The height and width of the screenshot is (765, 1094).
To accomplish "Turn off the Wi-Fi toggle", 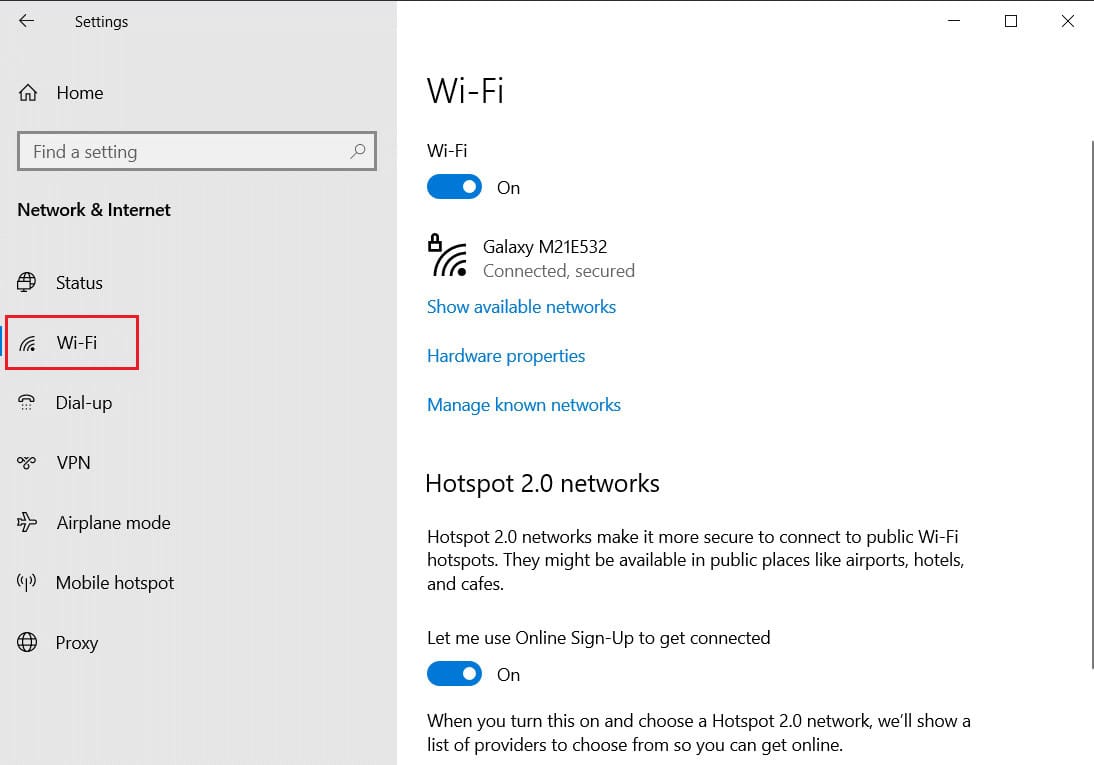I will tap(454, 187).
